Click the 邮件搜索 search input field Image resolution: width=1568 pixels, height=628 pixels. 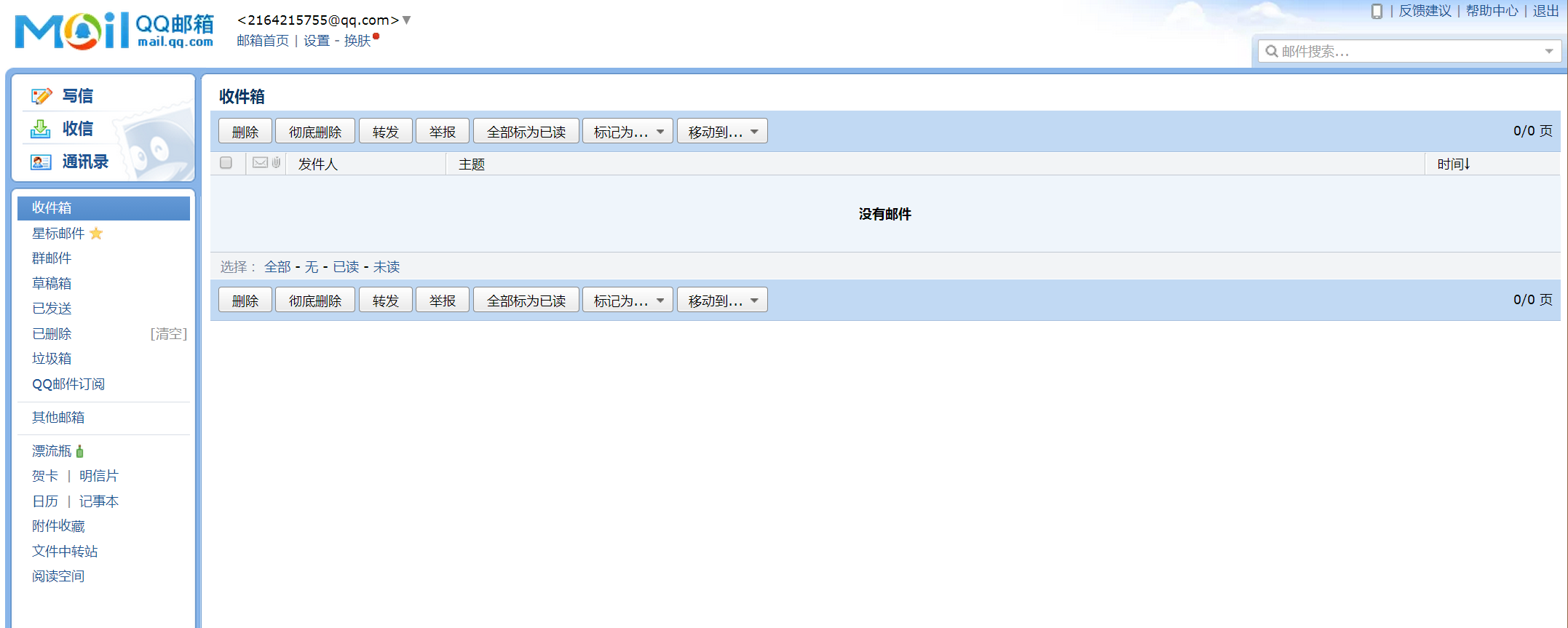click(1405, 52)
